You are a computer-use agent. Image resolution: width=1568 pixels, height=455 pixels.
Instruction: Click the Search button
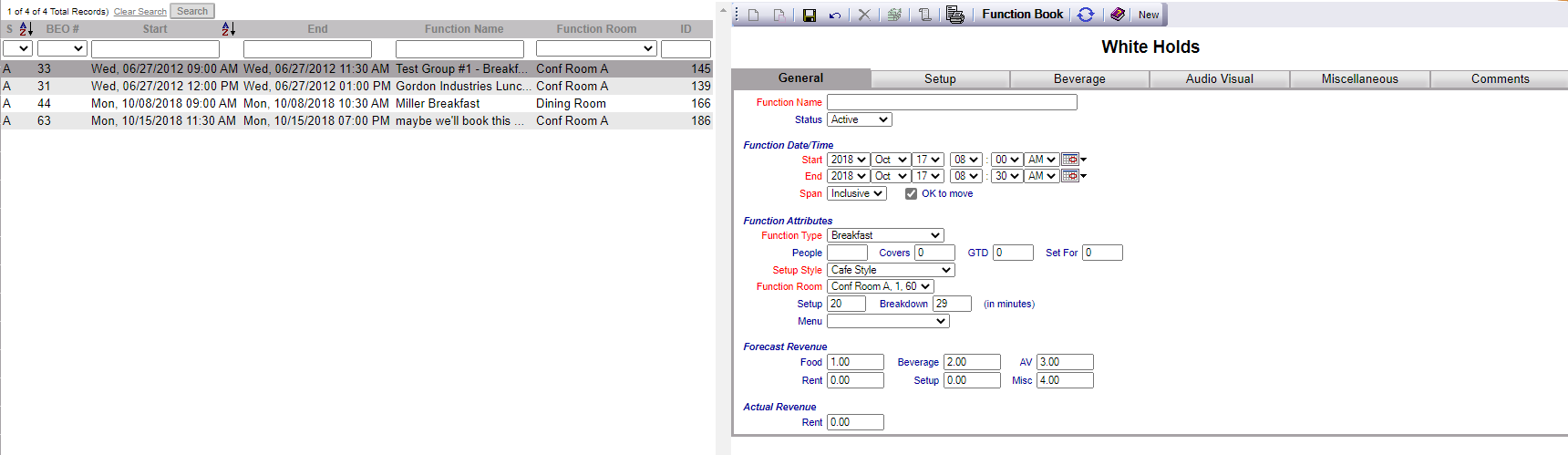[x=192, y=11]
